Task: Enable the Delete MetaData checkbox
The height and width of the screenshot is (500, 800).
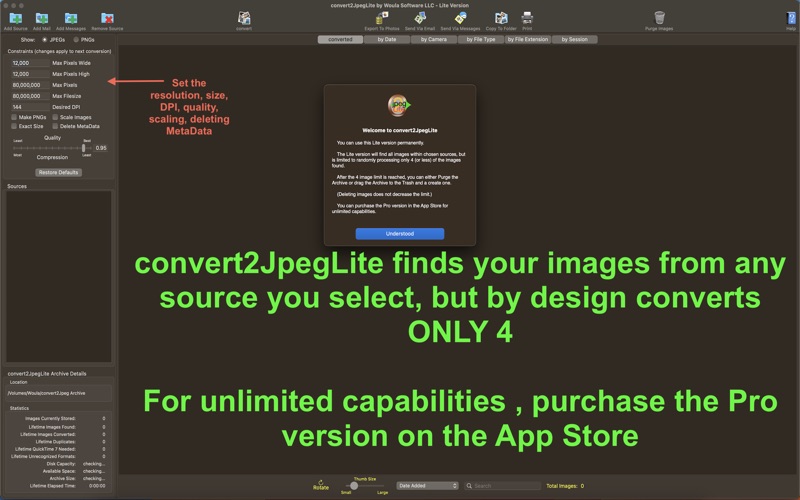Action: tap(55, 126)
